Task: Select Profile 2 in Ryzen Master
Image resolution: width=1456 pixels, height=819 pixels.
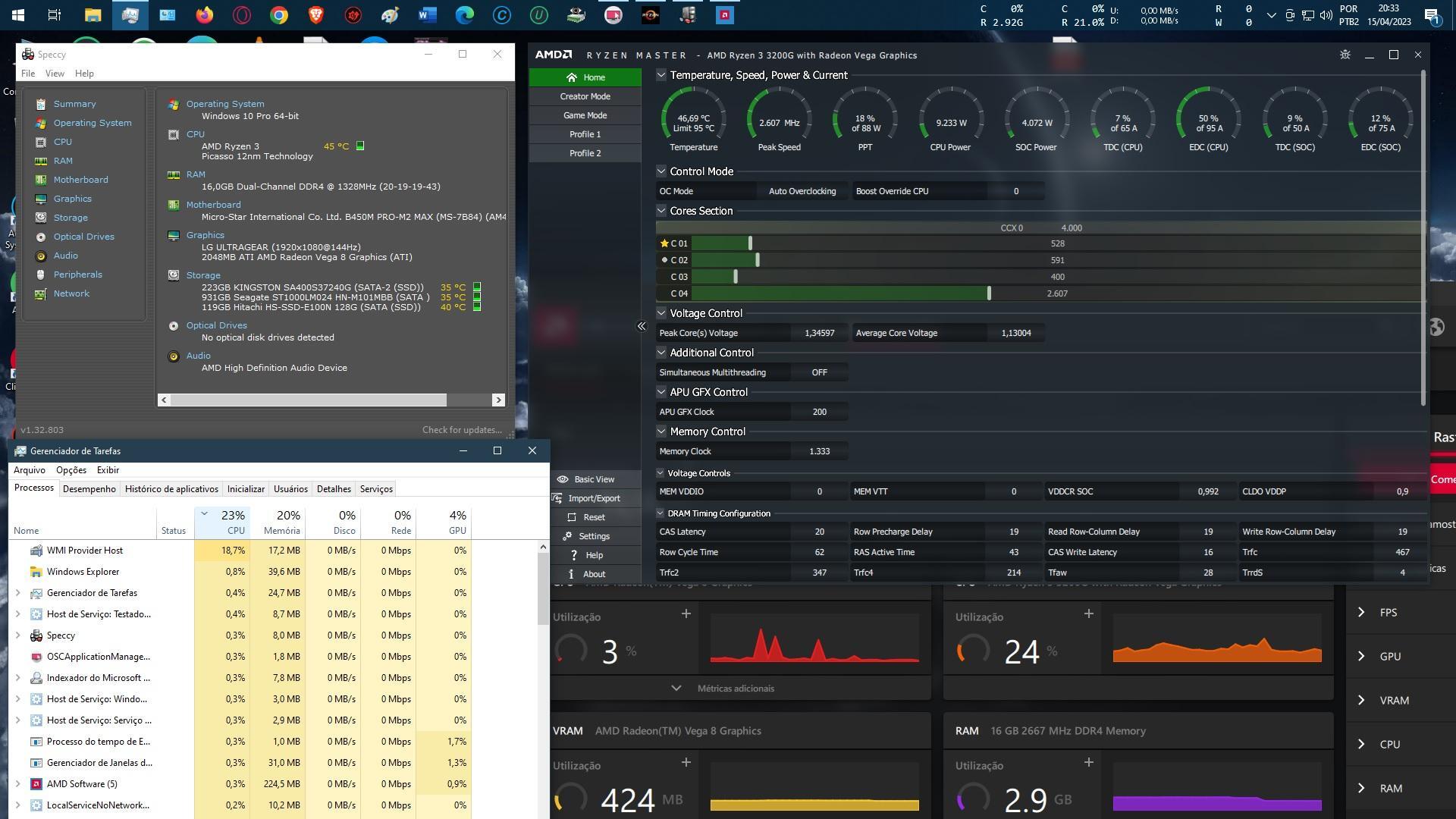Action: (585, 153)
